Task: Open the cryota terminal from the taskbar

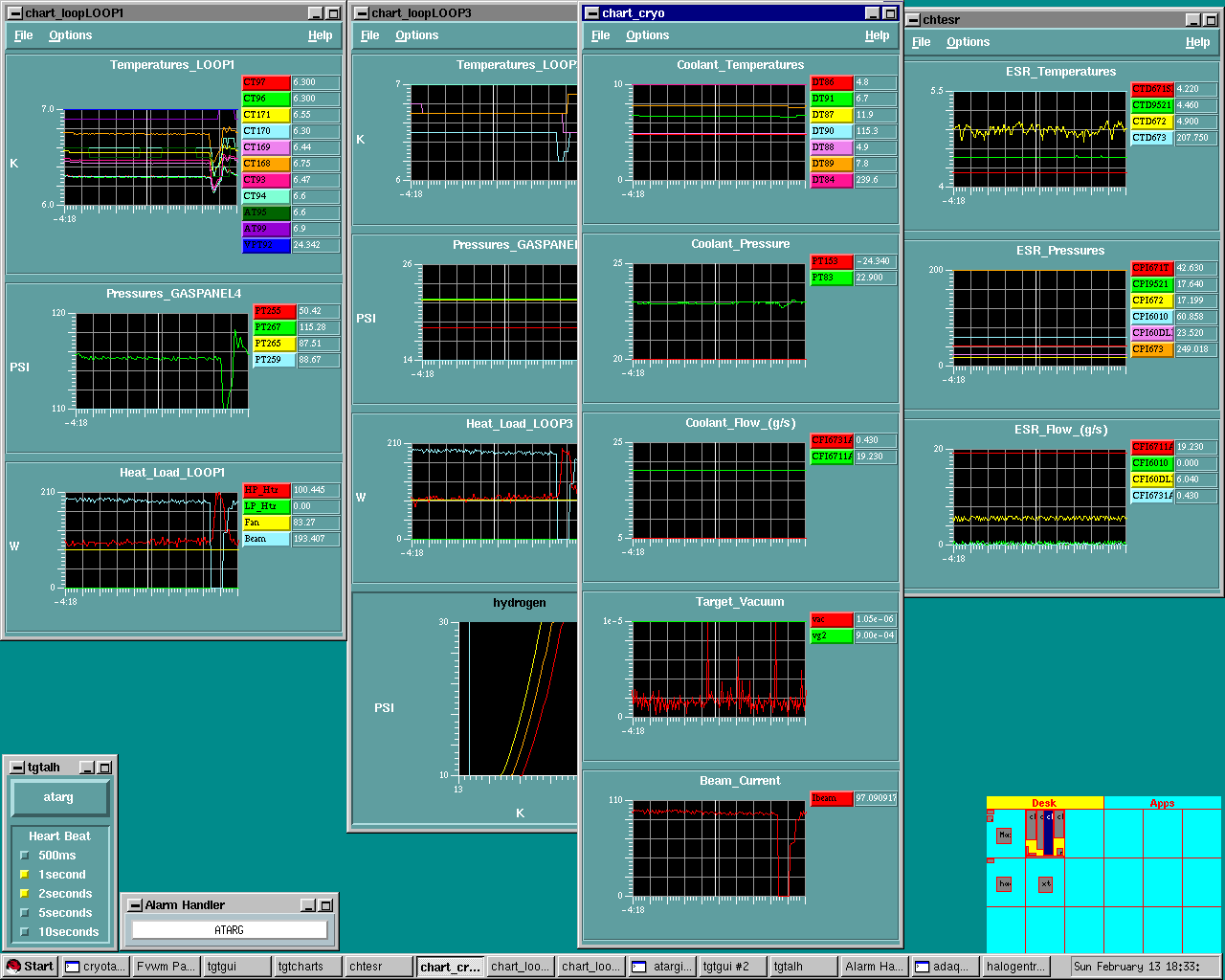Action: tap(95, 967)
